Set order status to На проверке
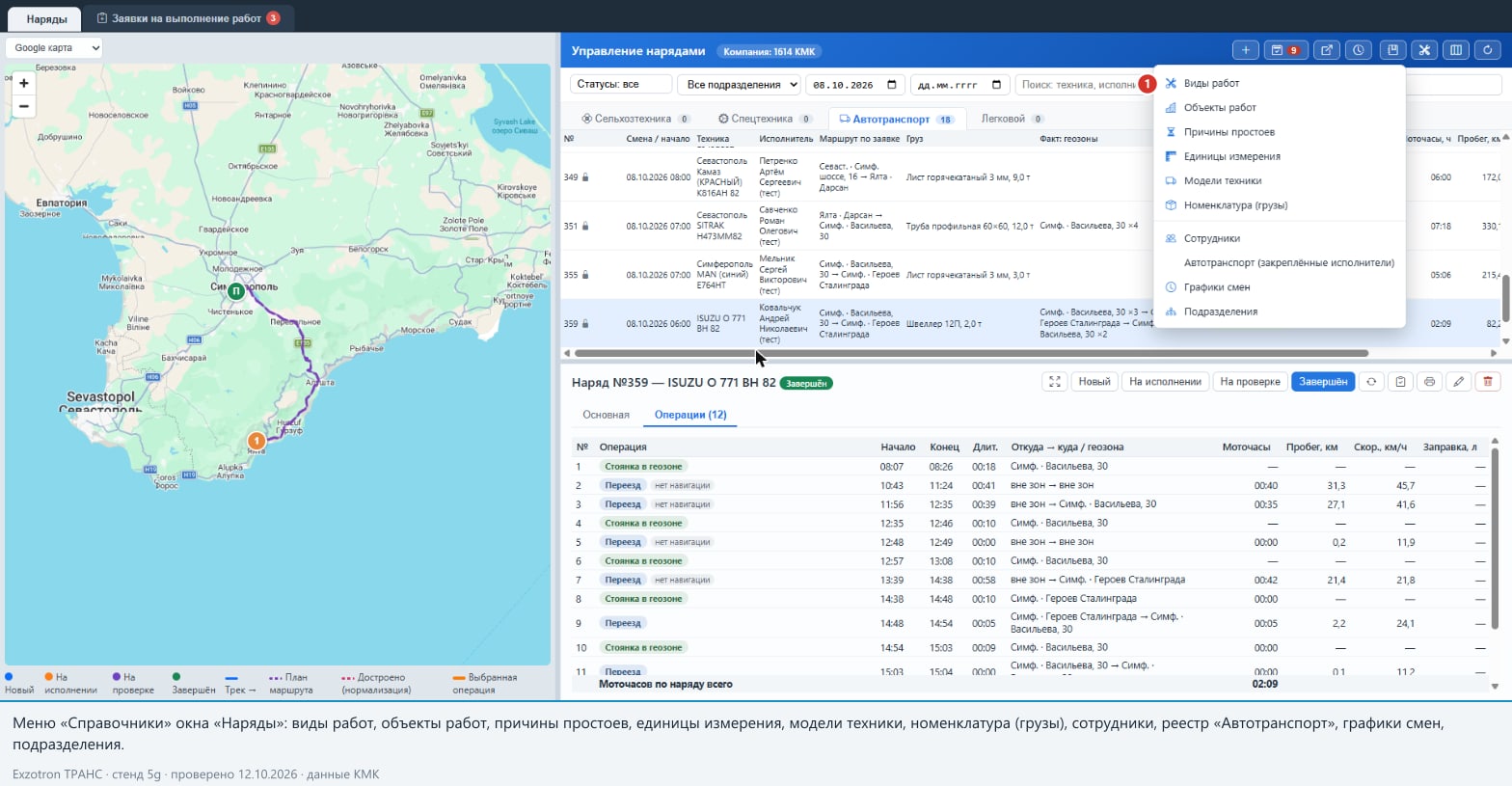The height and width of the screenshot is (786, 1512). pos(1250,382)
